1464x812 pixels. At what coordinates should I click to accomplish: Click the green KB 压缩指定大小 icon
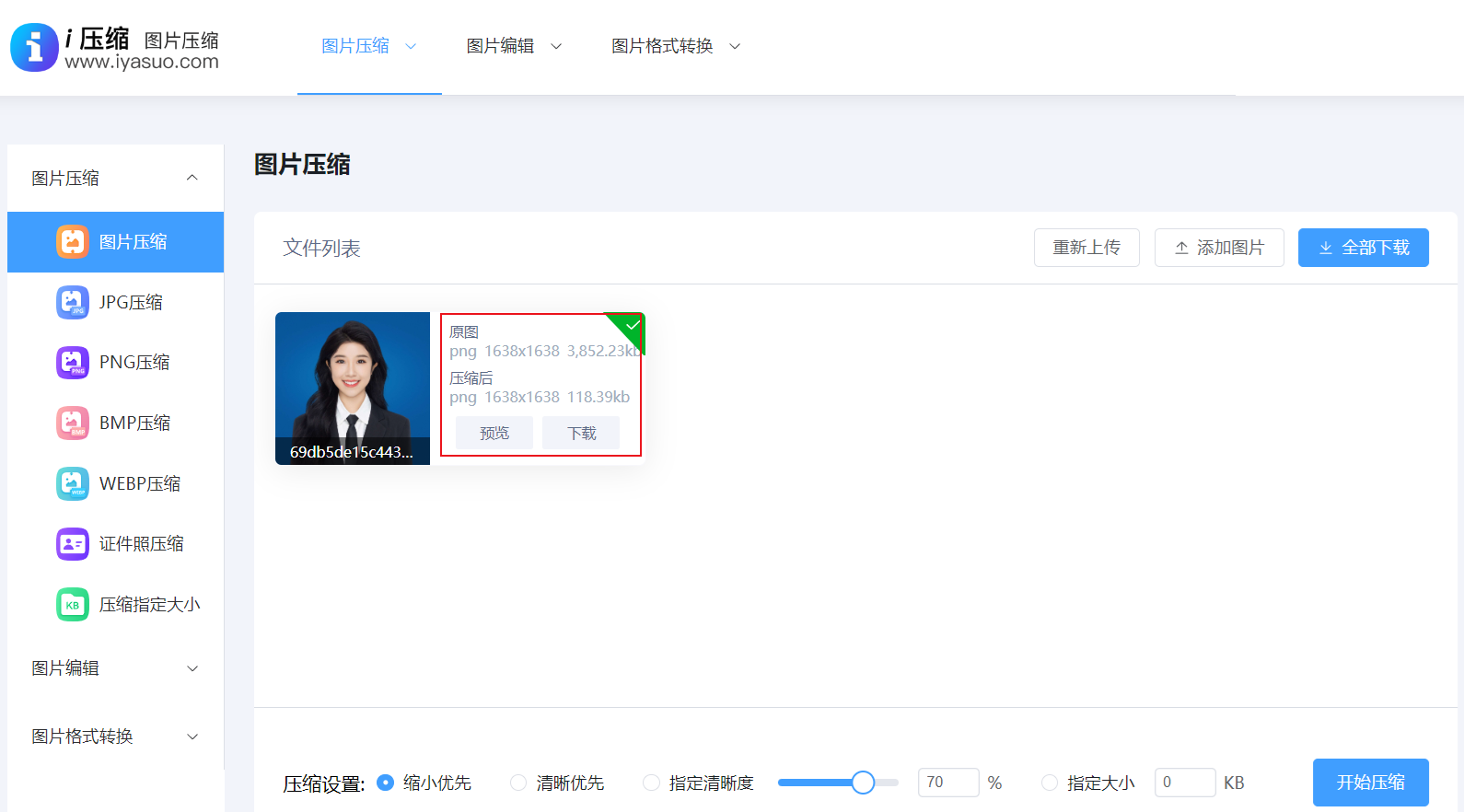tap(73, 605)
